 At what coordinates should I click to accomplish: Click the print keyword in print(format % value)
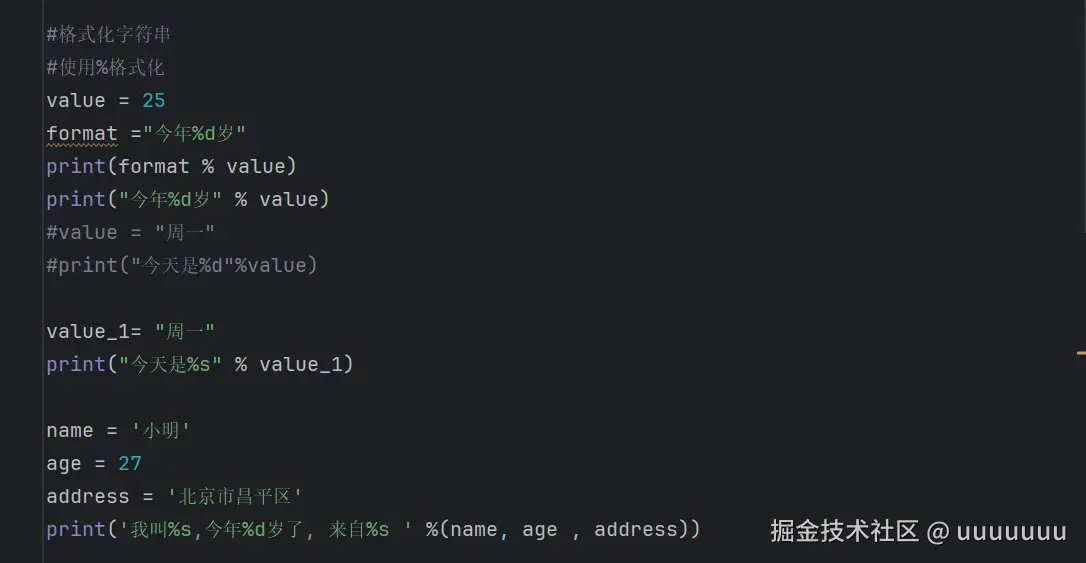[x=75, y=167]
